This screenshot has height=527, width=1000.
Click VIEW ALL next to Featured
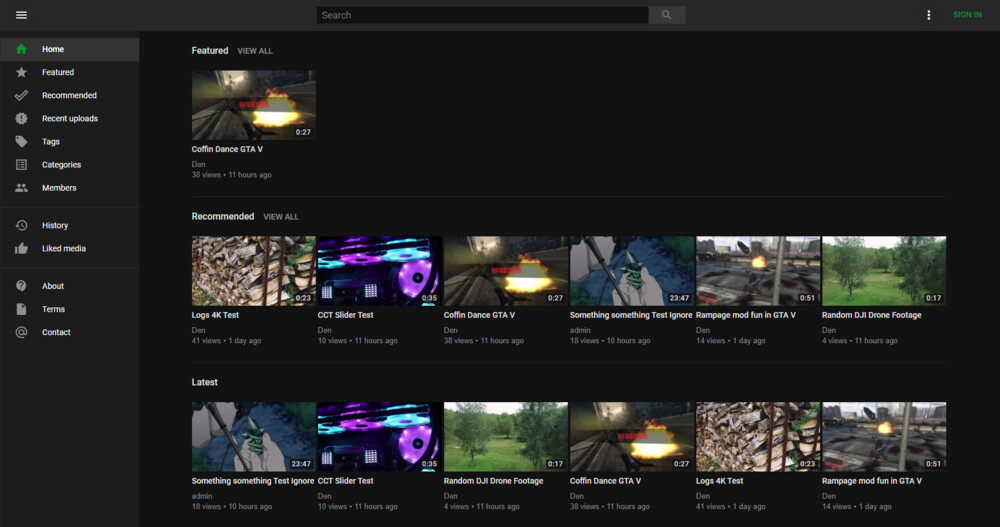tap(255, 51)
